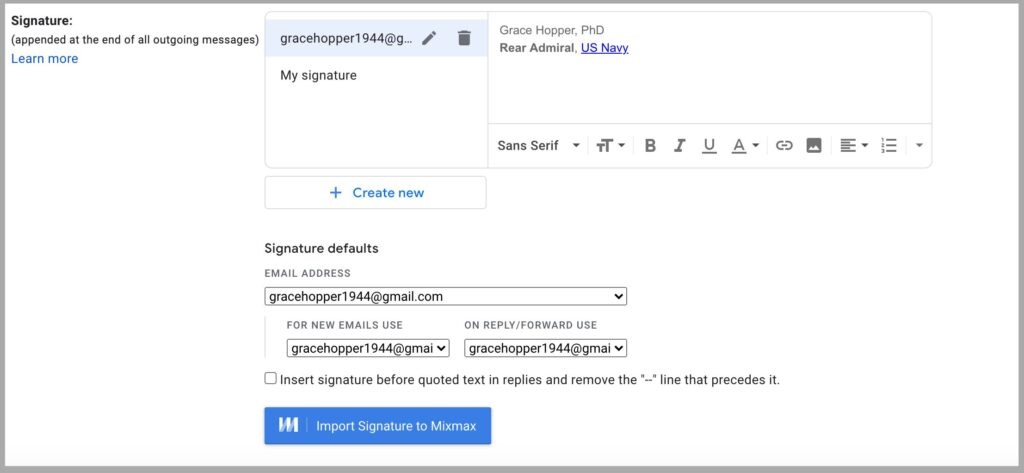This screenshot has height=473, width=1024.
Task: Open the Learn more link
Action: tap(44, 59)
